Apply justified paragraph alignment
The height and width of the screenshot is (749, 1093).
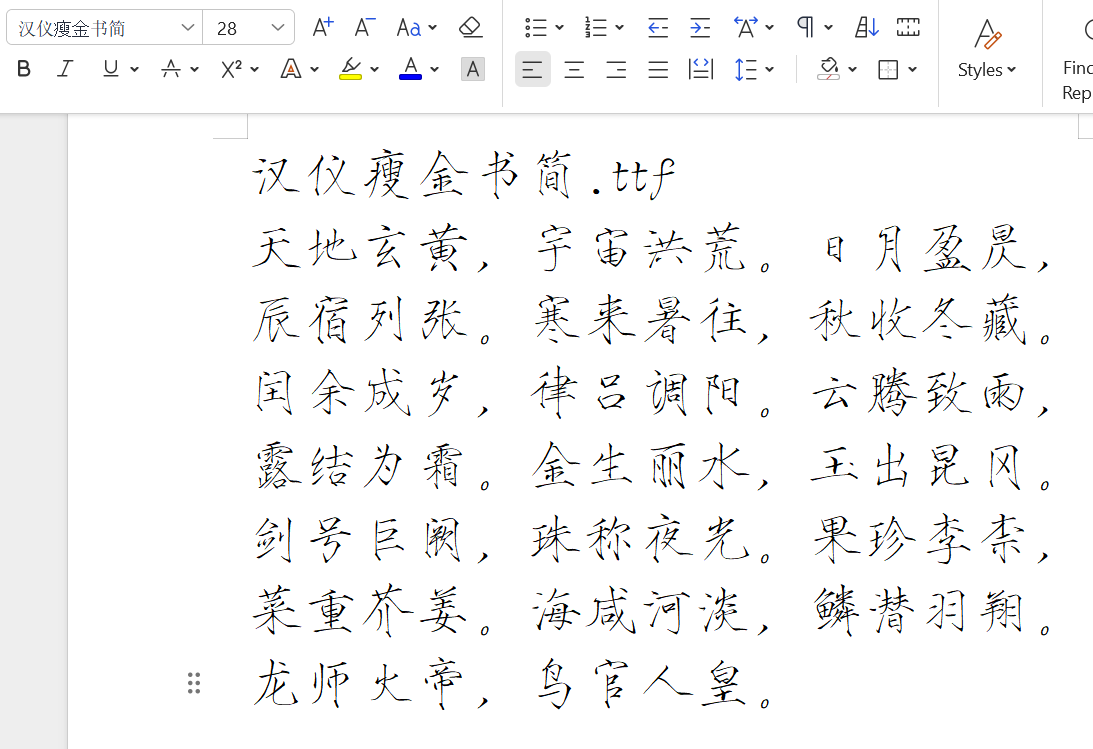[x=656, y=68]
